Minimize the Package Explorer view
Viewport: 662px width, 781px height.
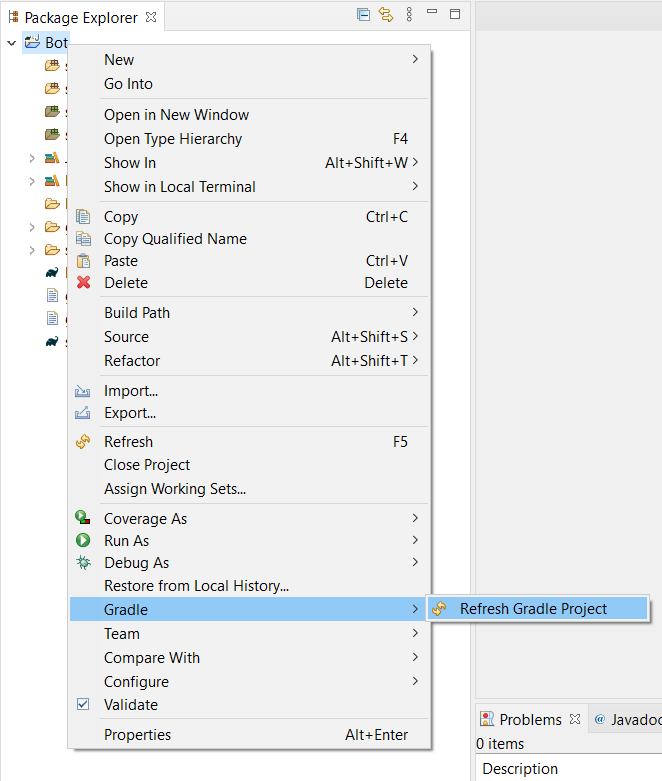click(x=432, y=11)
